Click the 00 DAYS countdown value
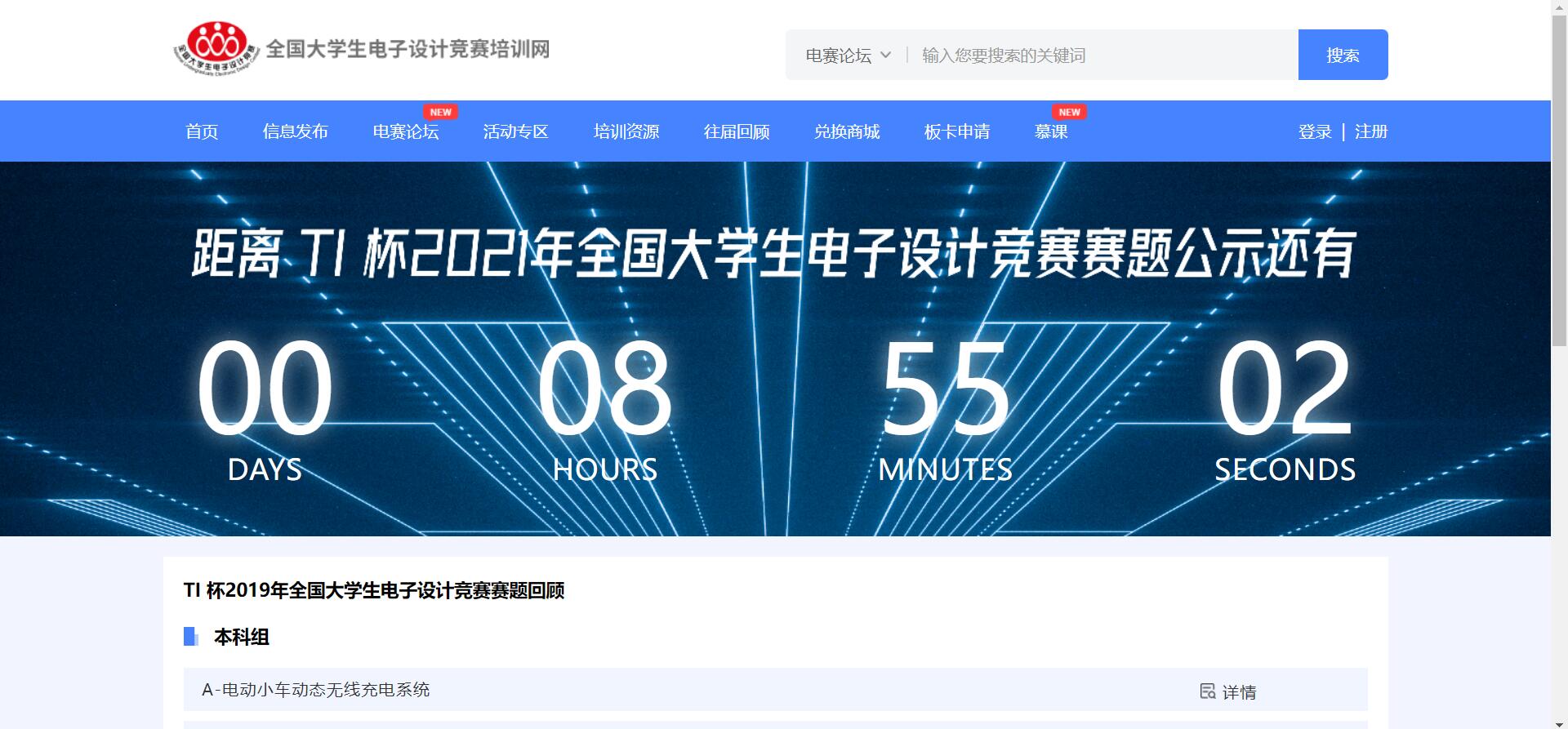 click(x=265, y=388)
